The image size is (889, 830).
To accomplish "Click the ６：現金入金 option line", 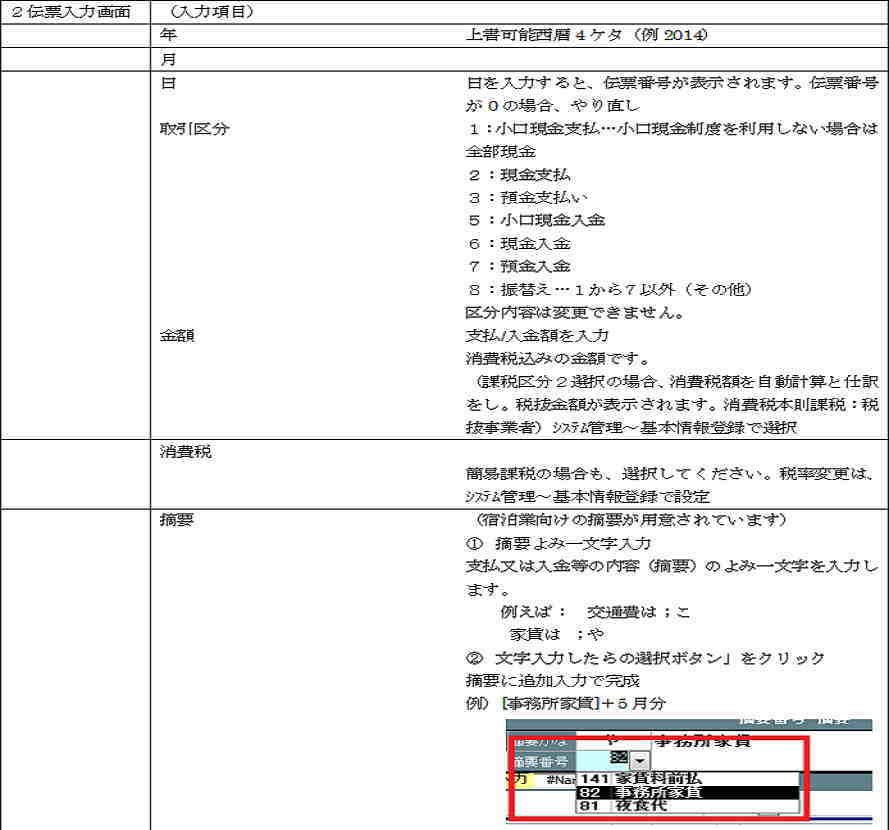I will (x=519, y=244).
